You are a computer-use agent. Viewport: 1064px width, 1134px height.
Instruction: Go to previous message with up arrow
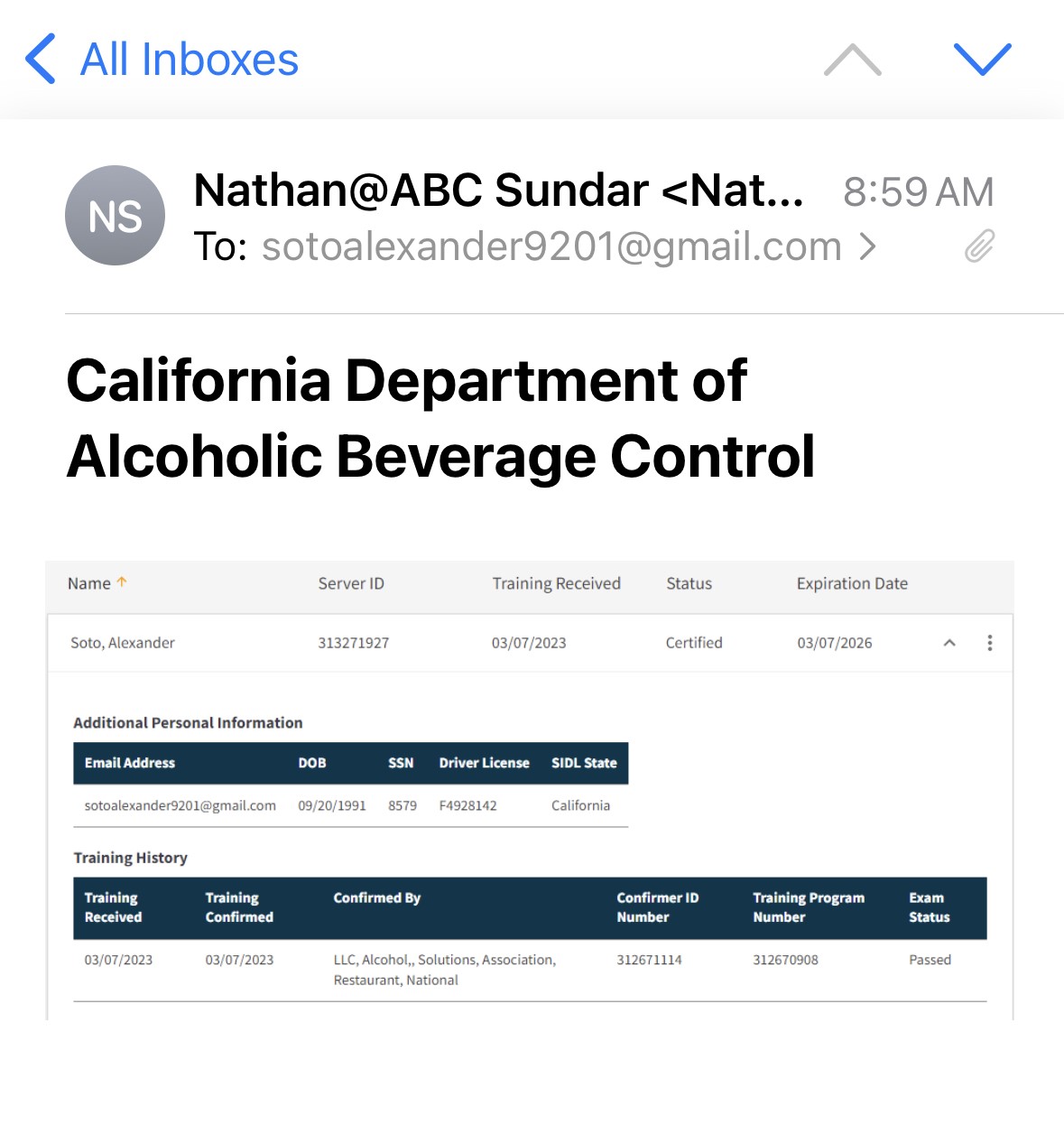[x=852, y=60]
